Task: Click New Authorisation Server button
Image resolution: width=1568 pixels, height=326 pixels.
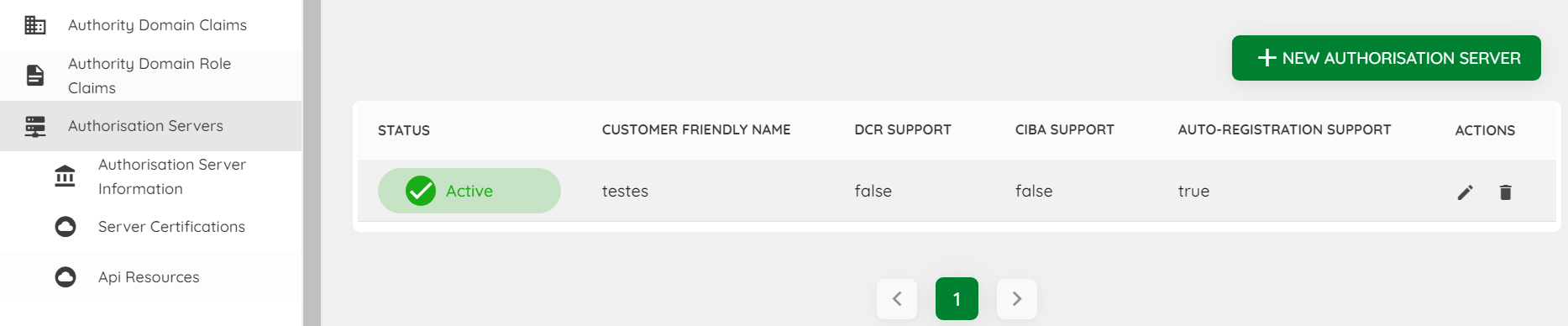Action: click(1386, 58)
